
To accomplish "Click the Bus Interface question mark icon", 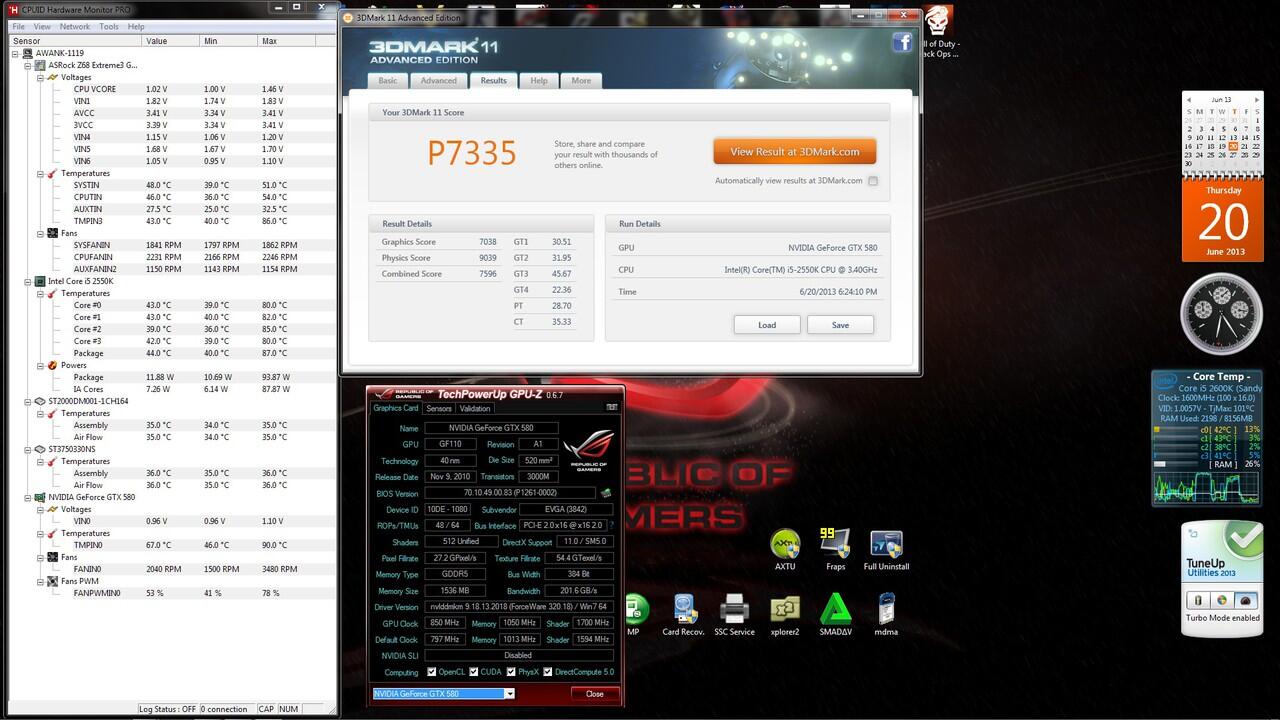I will 611,525.
